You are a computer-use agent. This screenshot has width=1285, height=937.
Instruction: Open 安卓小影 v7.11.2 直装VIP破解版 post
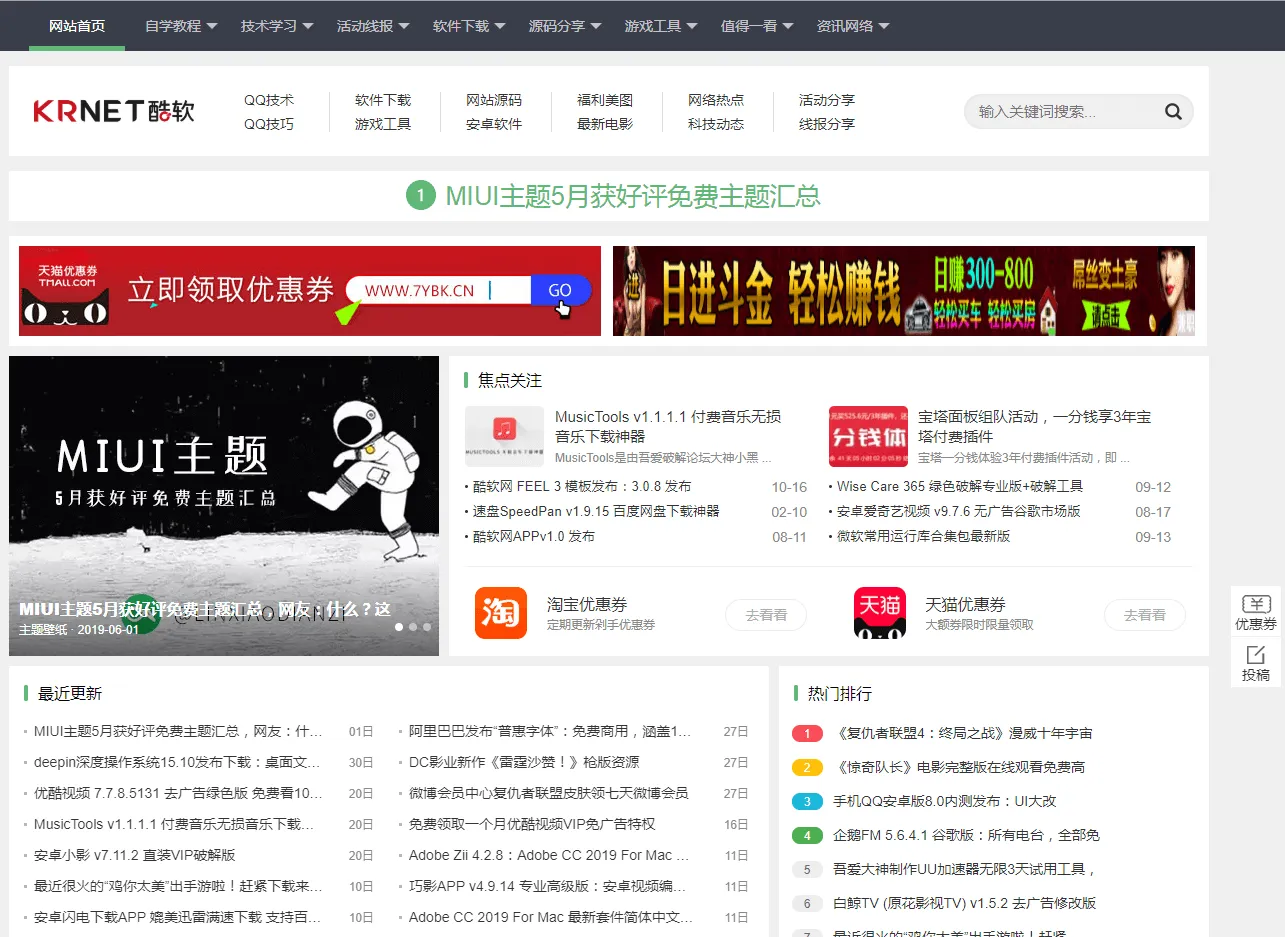click(134, 855)
